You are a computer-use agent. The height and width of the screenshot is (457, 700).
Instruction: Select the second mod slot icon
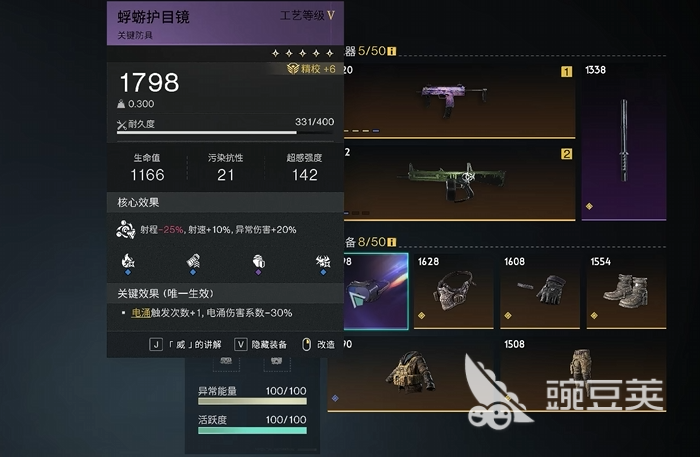tap(193, 261)
